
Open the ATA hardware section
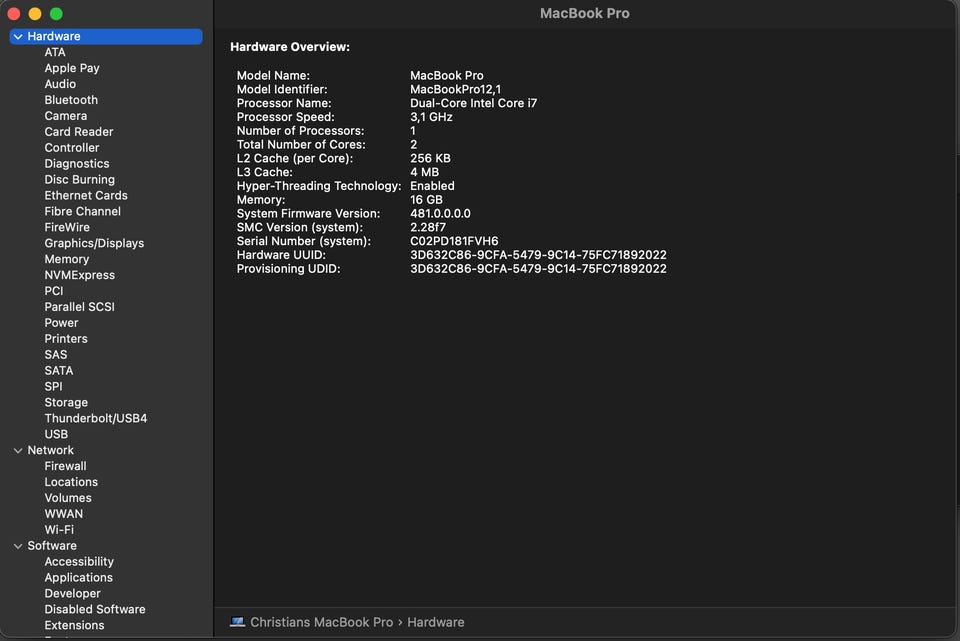pyautogui.click(x=54, y=52)
